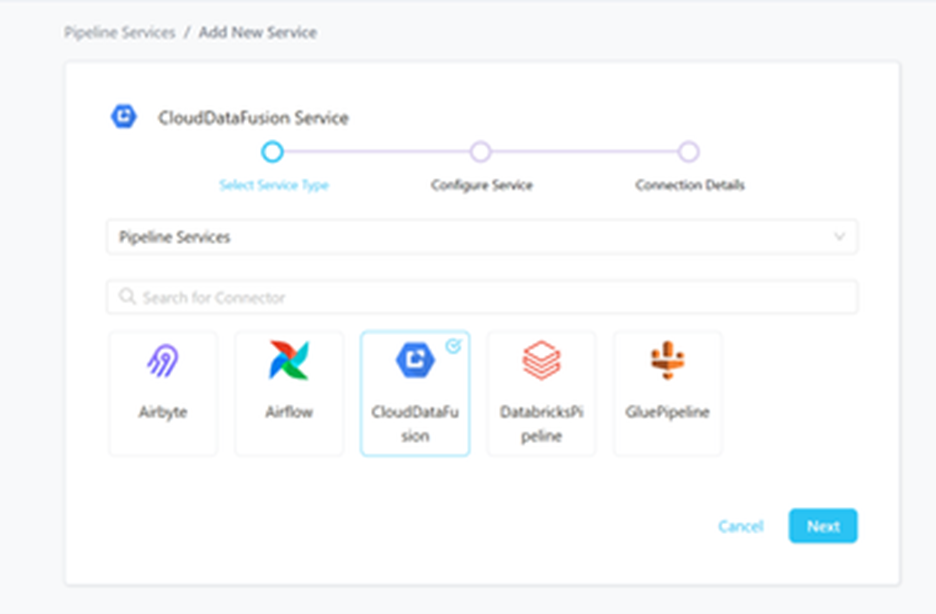The width and height of the screenshot is (936, 614).
Task: Click the magnifier icon in the search box
Action: click(x=127, y=297)
